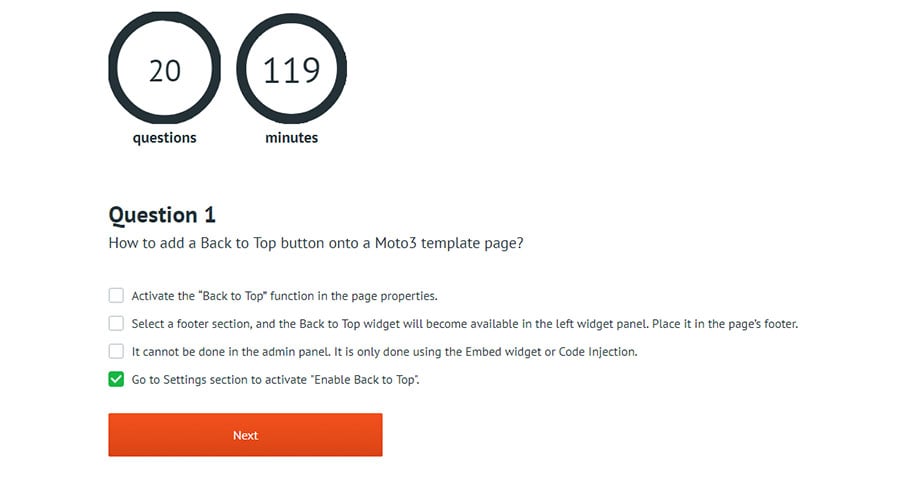Viewport: 900px width, 493px height.
Task: Click the question text about the Back to Top button
Action: (315, 243)
